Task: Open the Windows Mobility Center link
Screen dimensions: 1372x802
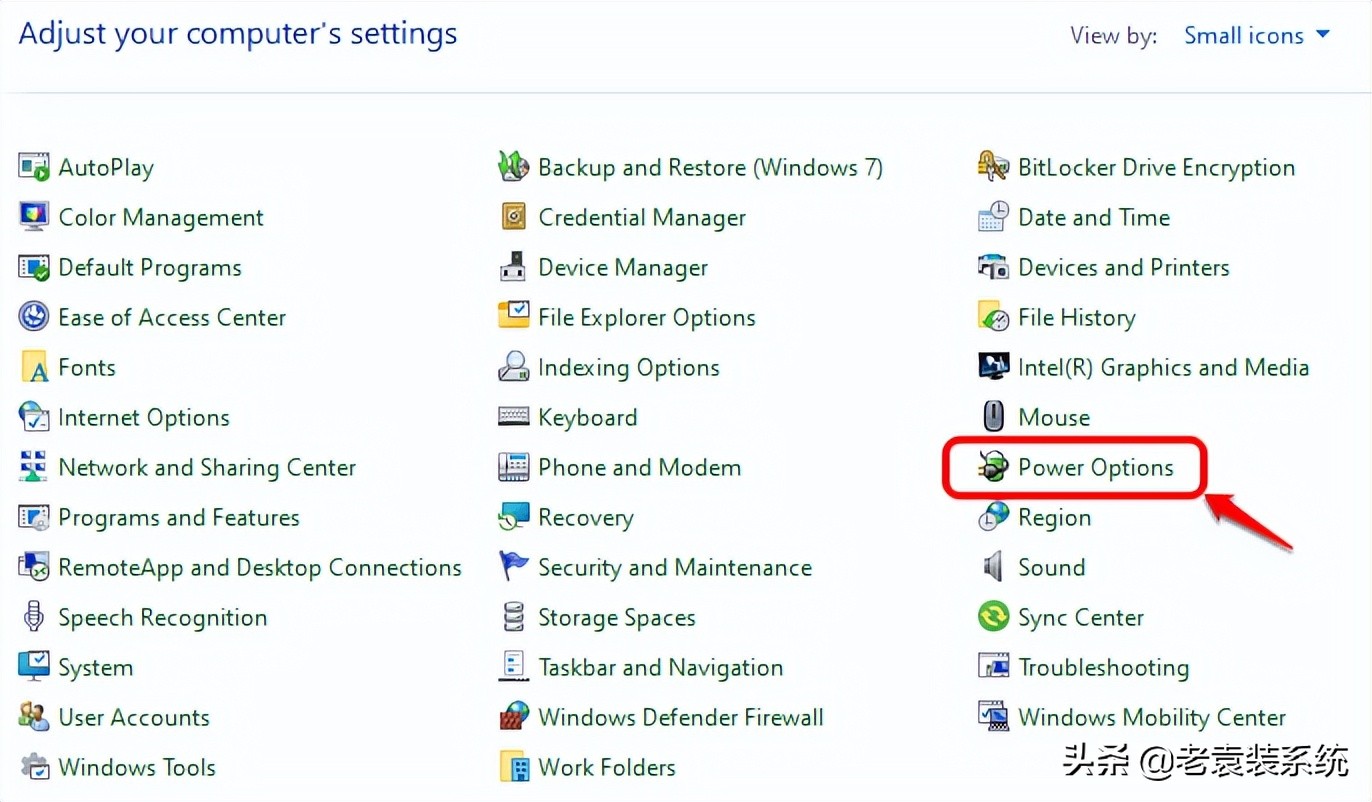Action: point(1152,718)
